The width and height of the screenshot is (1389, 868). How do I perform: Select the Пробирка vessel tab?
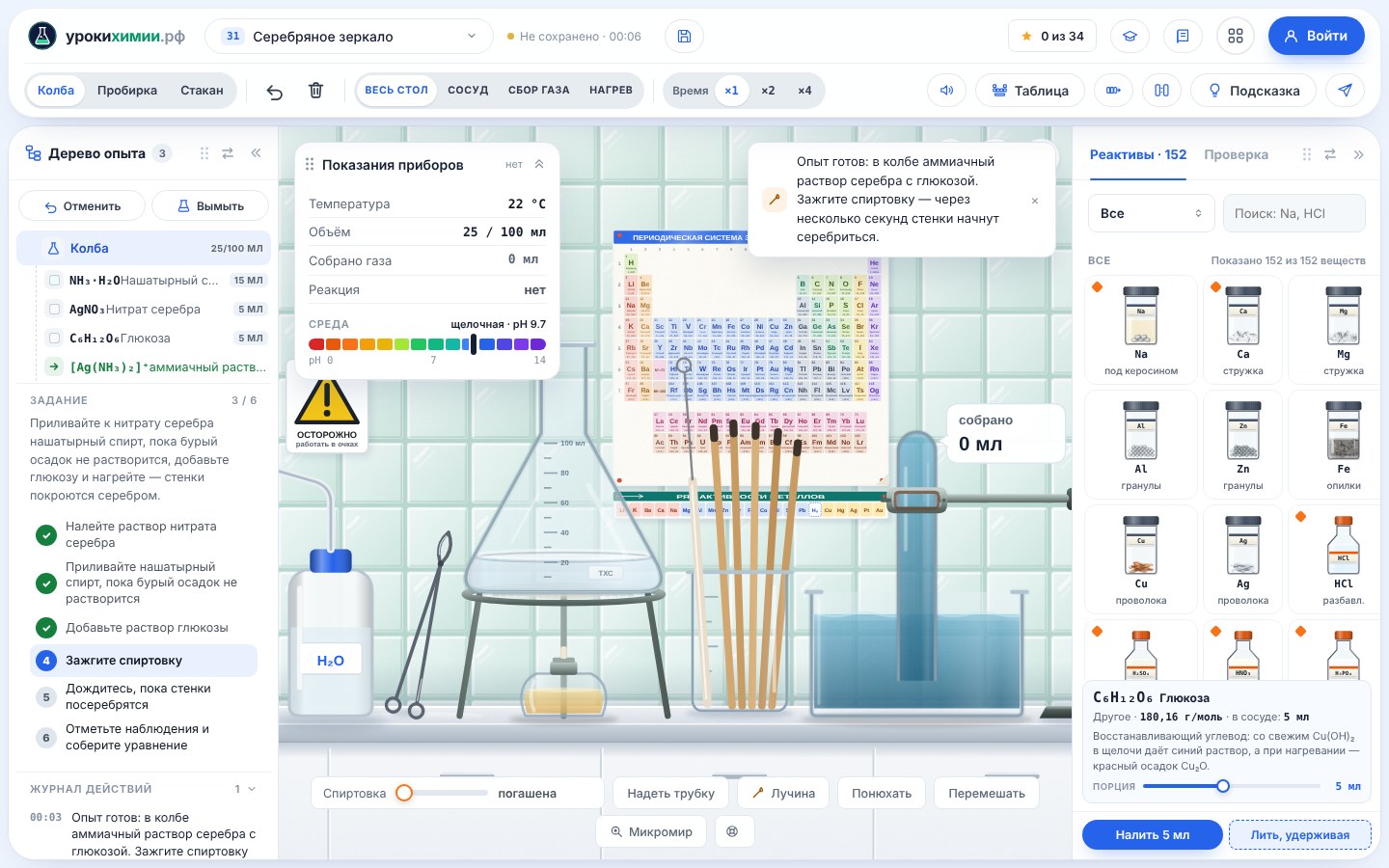(x=127, y=91)
